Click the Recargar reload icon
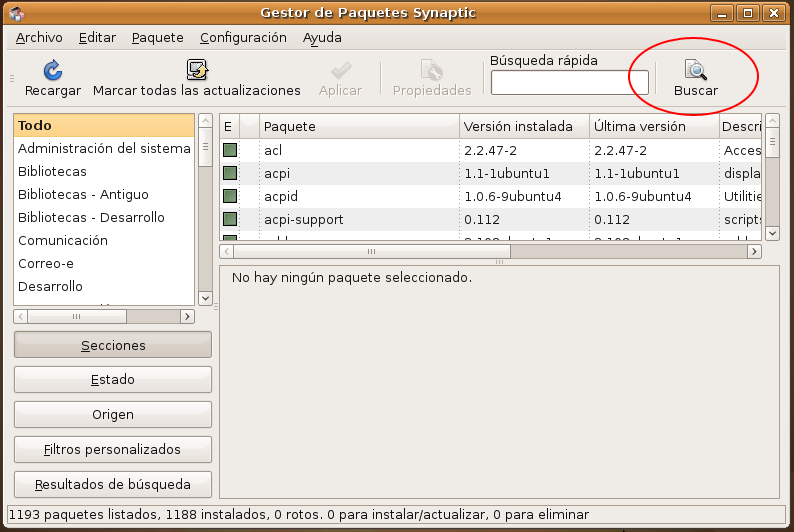794x532 pixels. tap(53, 70)
